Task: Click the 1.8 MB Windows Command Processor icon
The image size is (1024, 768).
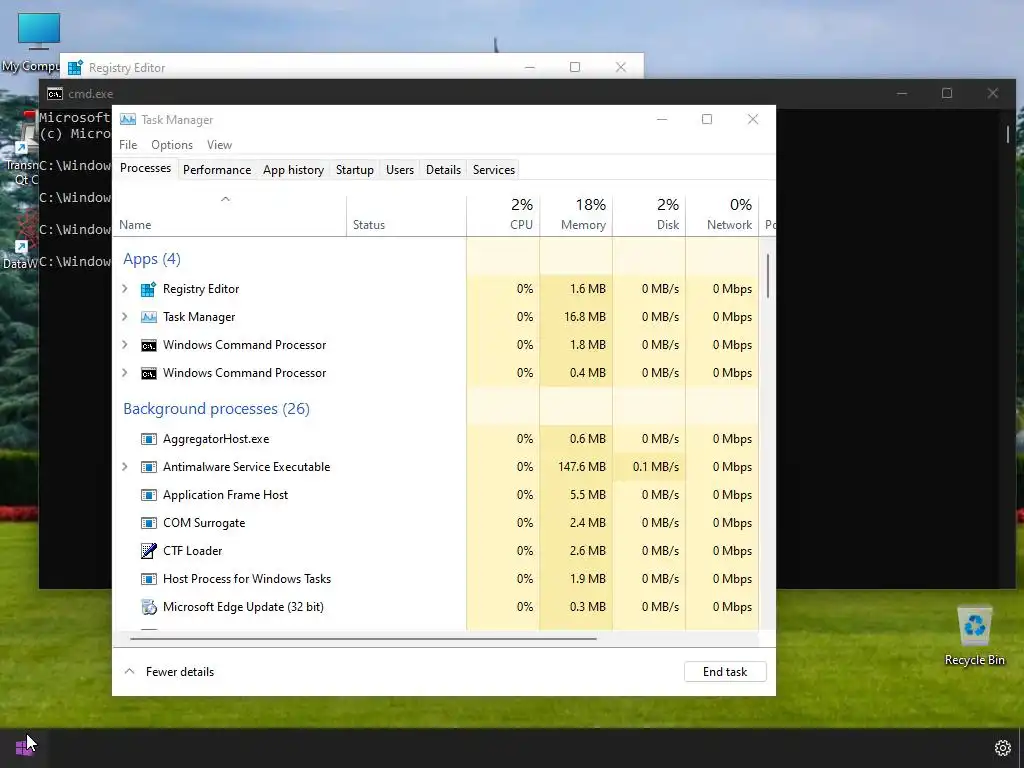Action: [149, 345]
